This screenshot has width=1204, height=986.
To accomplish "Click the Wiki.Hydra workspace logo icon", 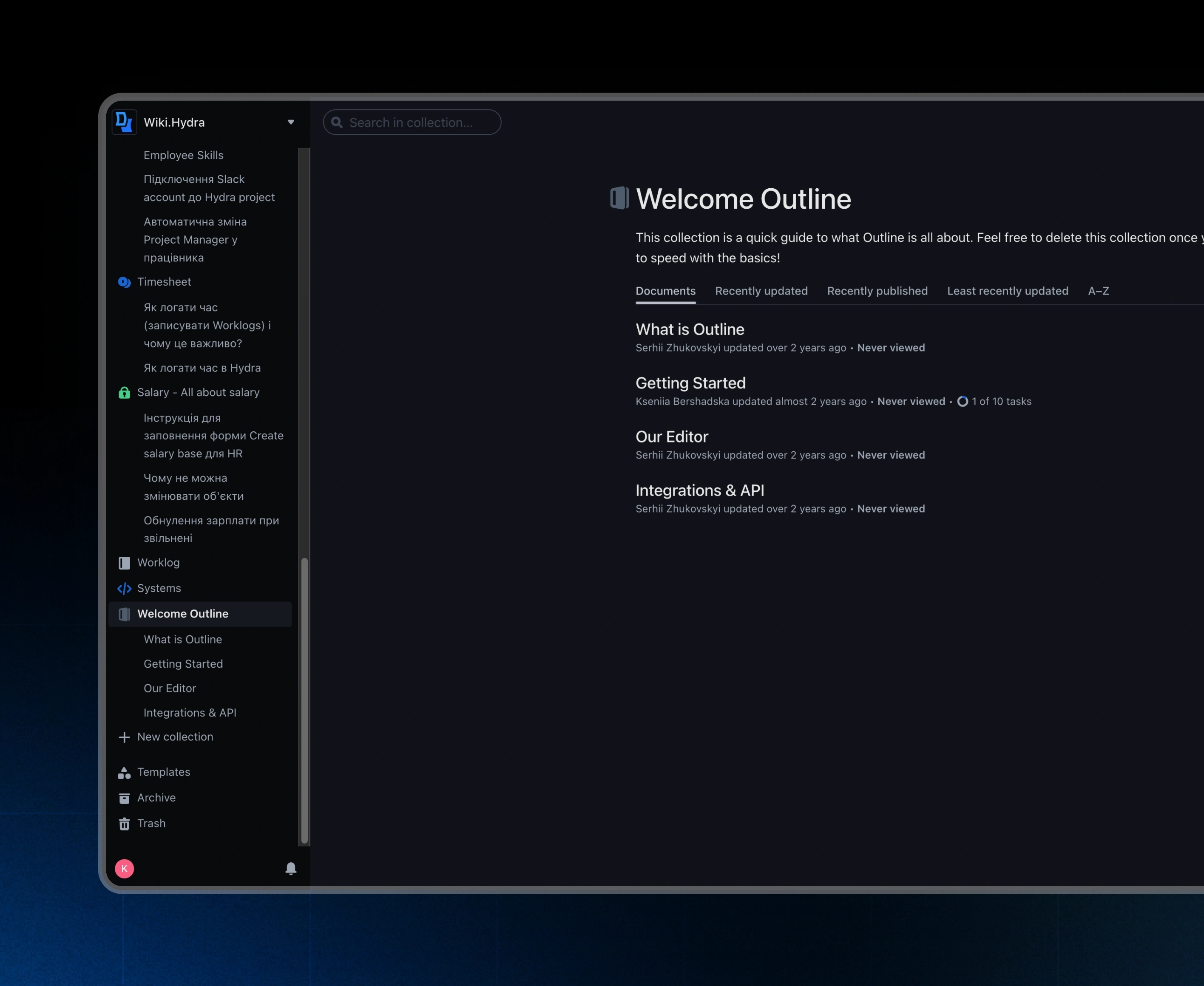I will [124, 122].
